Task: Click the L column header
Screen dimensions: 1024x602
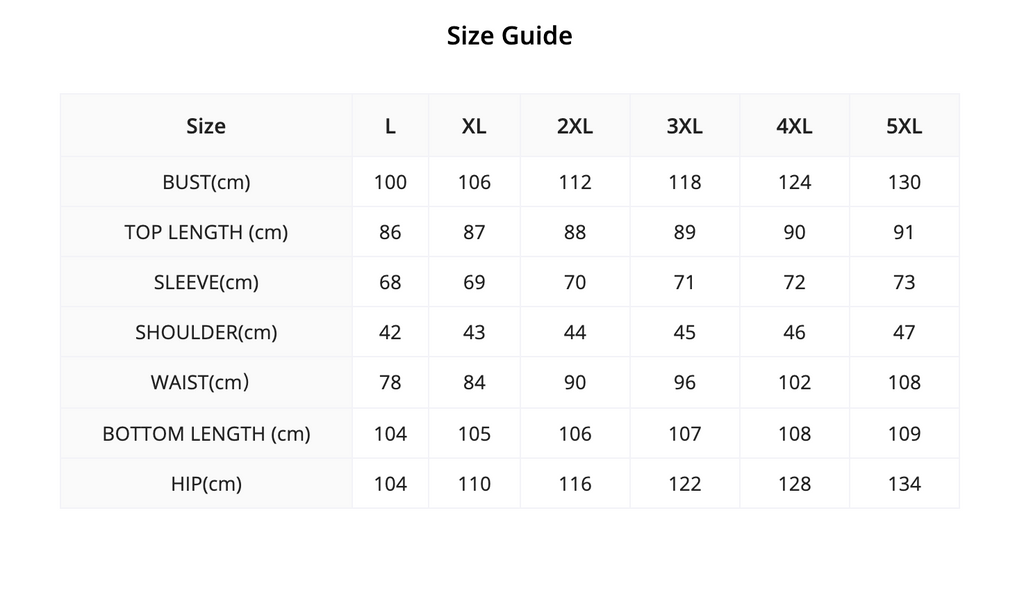Action: [x=390, y=126]
